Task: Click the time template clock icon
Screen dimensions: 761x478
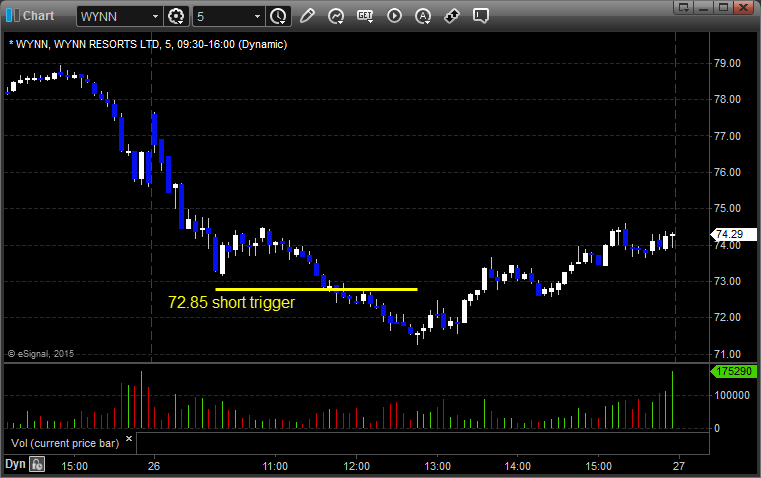Action: pyautogui.click(x=278, y=16)
